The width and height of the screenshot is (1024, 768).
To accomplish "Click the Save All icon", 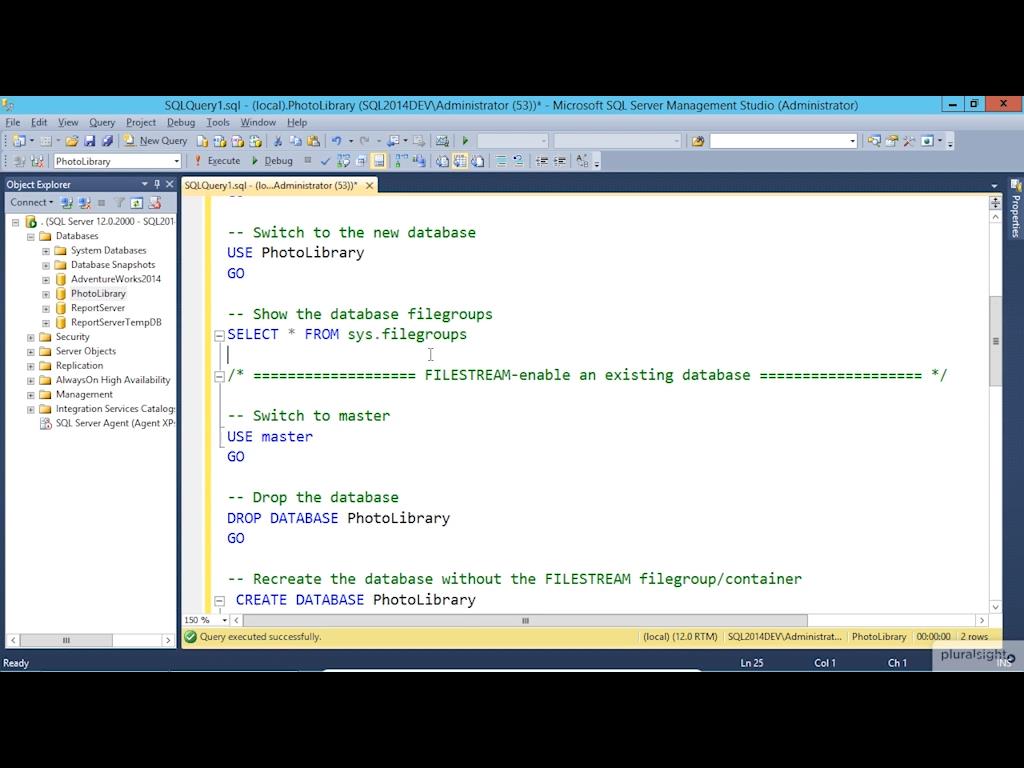I will coord(108,141).
